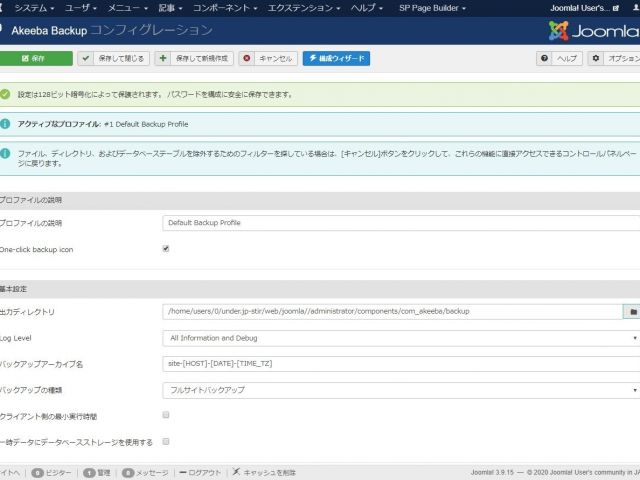The width and height of the screenshot is (640, 480).
Task: Click the 出力ディレクトリ path field
Action: (392, 311)
